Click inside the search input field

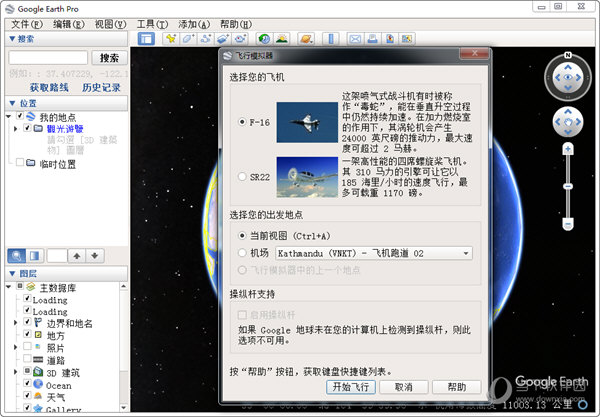click(x=48, y=58)
